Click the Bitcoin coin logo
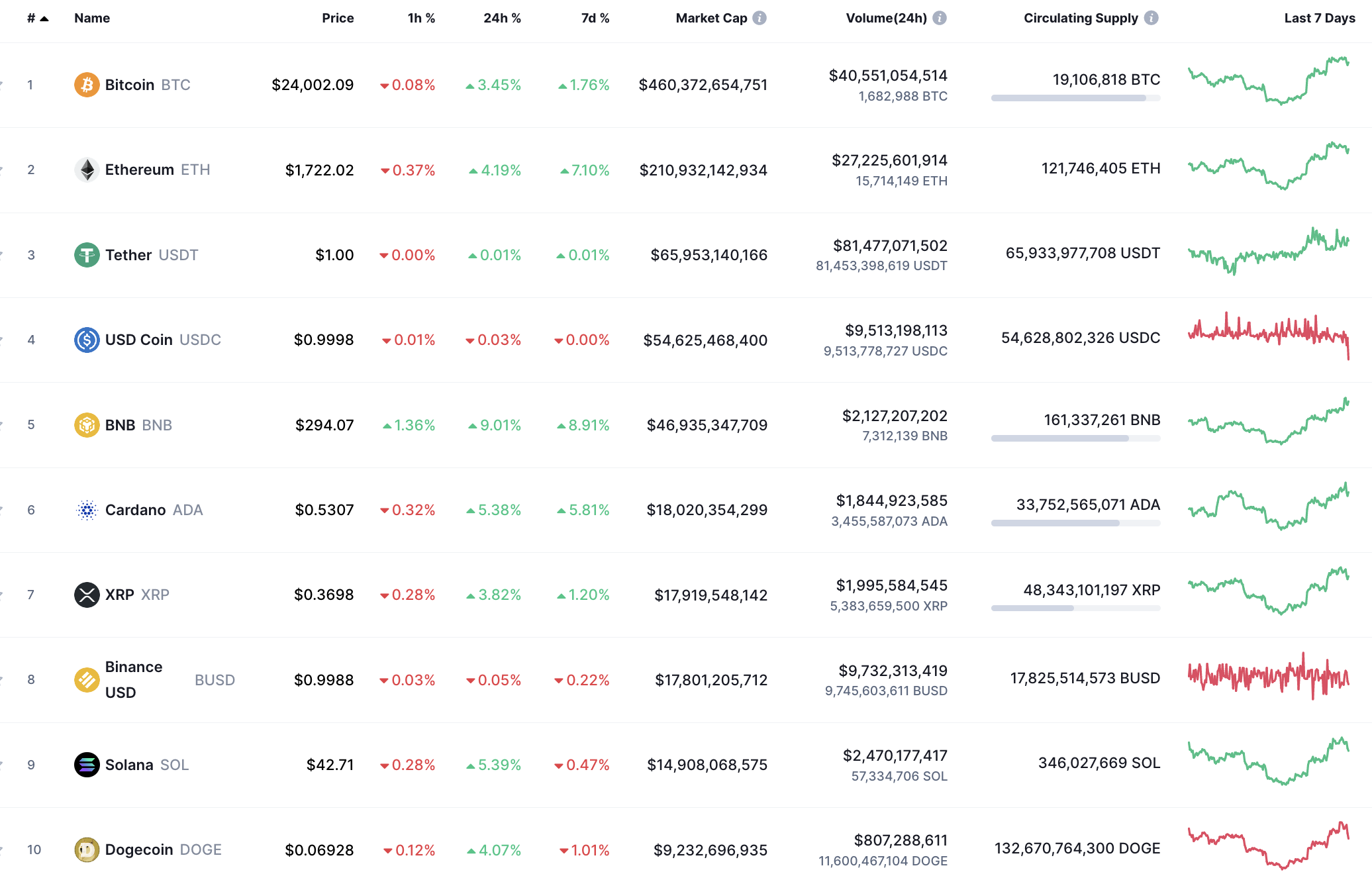This screenshot has width=1372, height=874. tap(87, 85)
